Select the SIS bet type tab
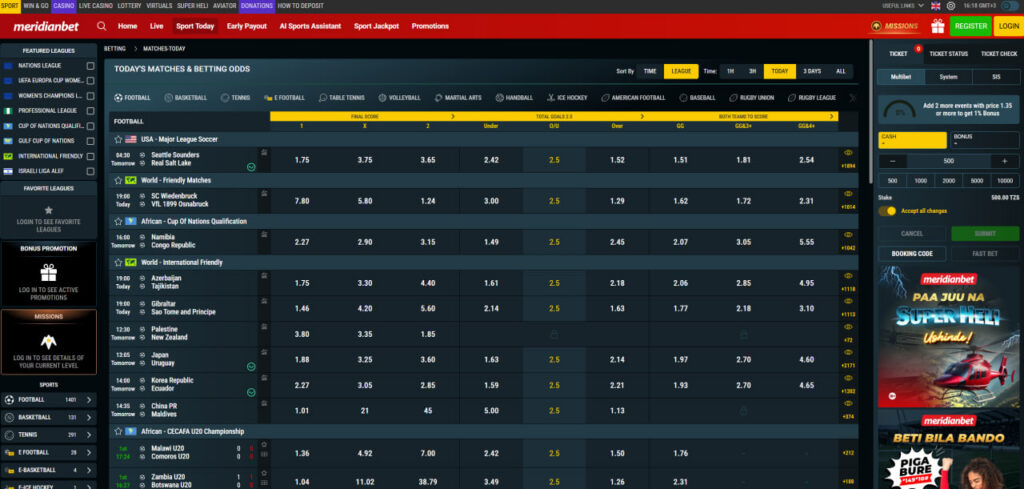 coord(996,77)
